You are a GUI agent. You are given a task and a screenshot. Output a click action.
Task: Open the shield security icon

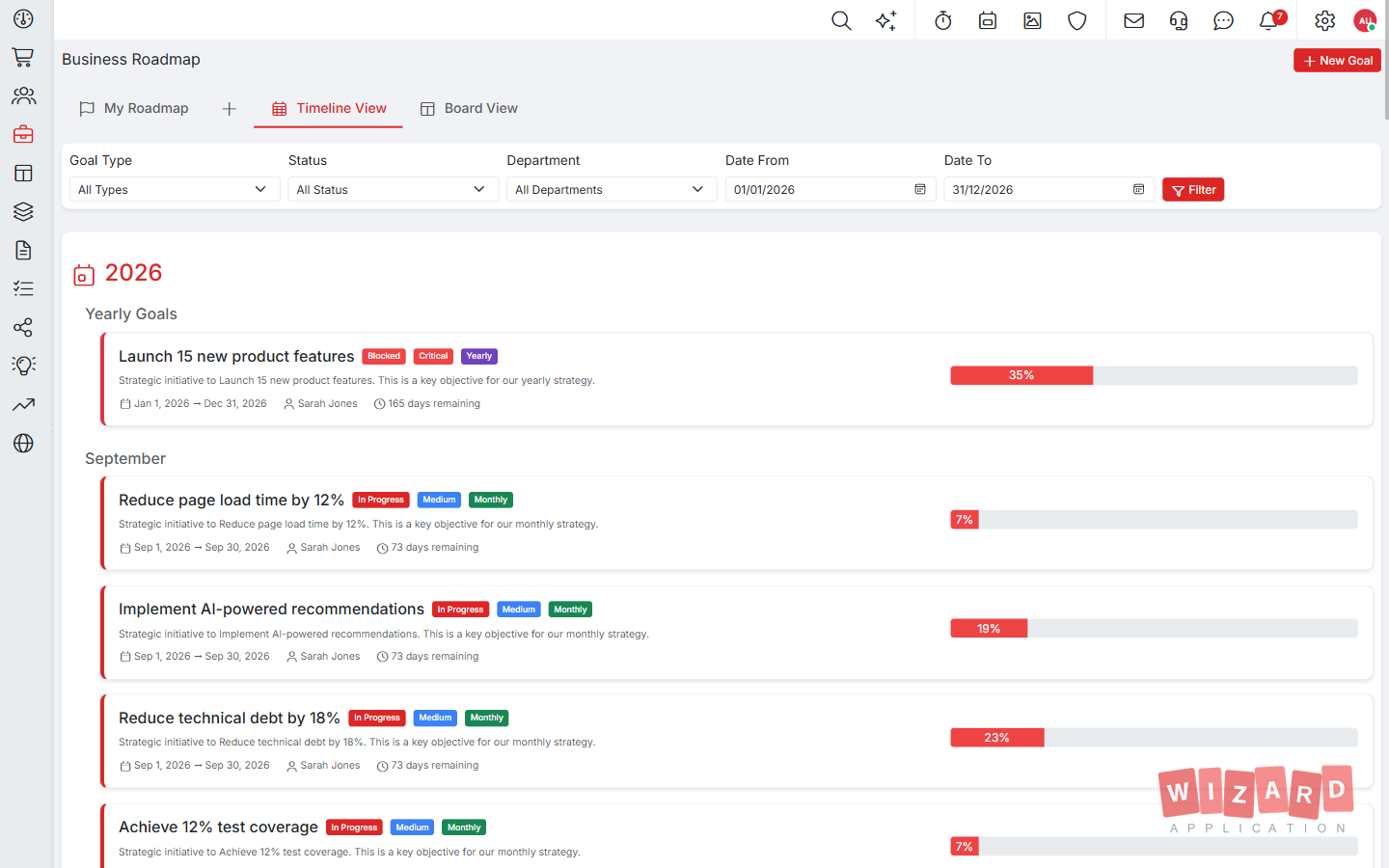[x=1077, y=20]
